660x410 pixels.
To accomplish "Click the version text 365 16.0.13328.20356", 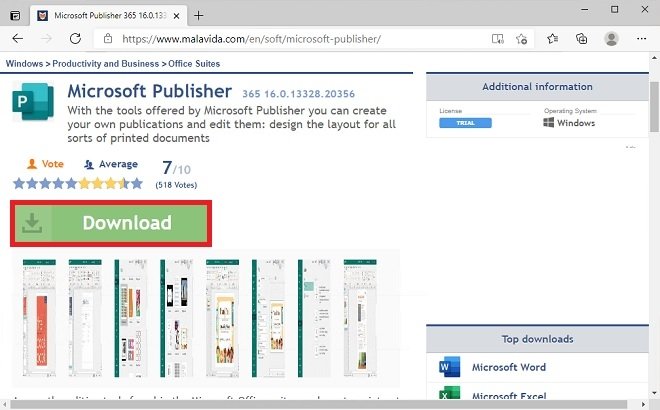I will pos(298,93).
